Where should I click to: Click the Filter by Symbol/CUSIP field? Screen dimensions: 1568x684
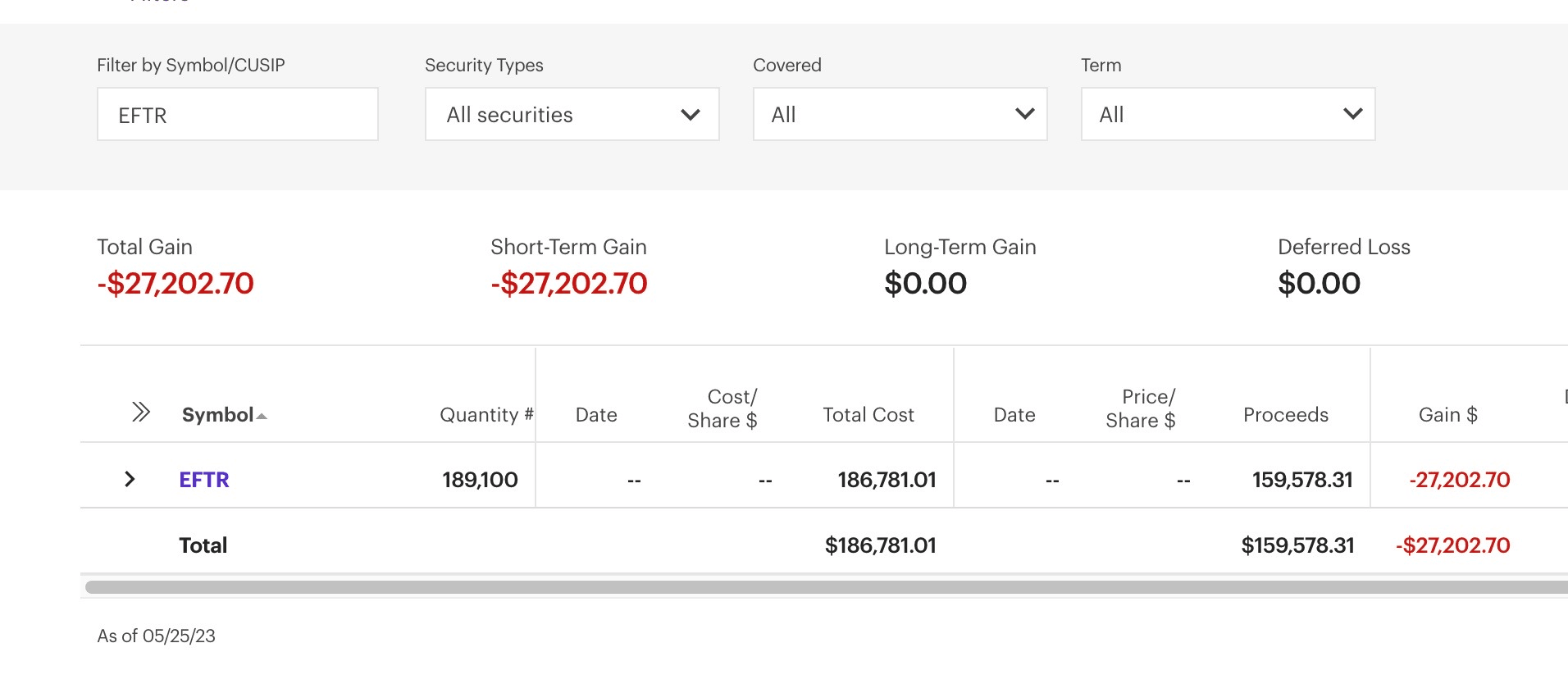[x=237, y=115]
